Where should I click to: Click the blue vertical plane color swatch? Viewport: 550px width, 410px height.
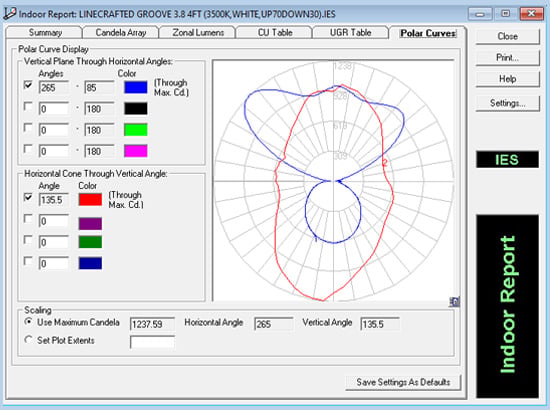[136, 87]
